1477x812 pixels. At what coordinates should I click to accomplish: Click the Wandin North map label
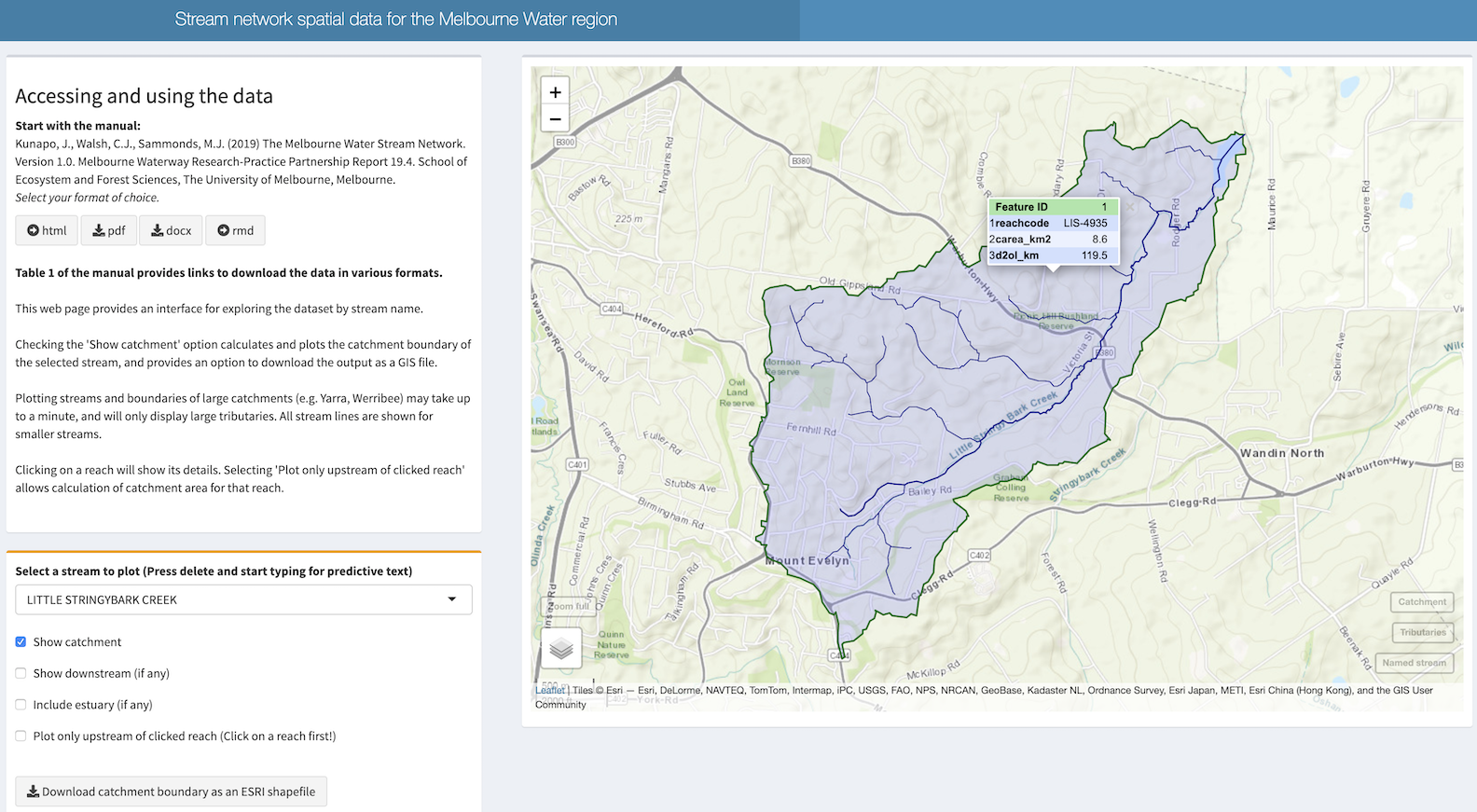pos(1282,453)
